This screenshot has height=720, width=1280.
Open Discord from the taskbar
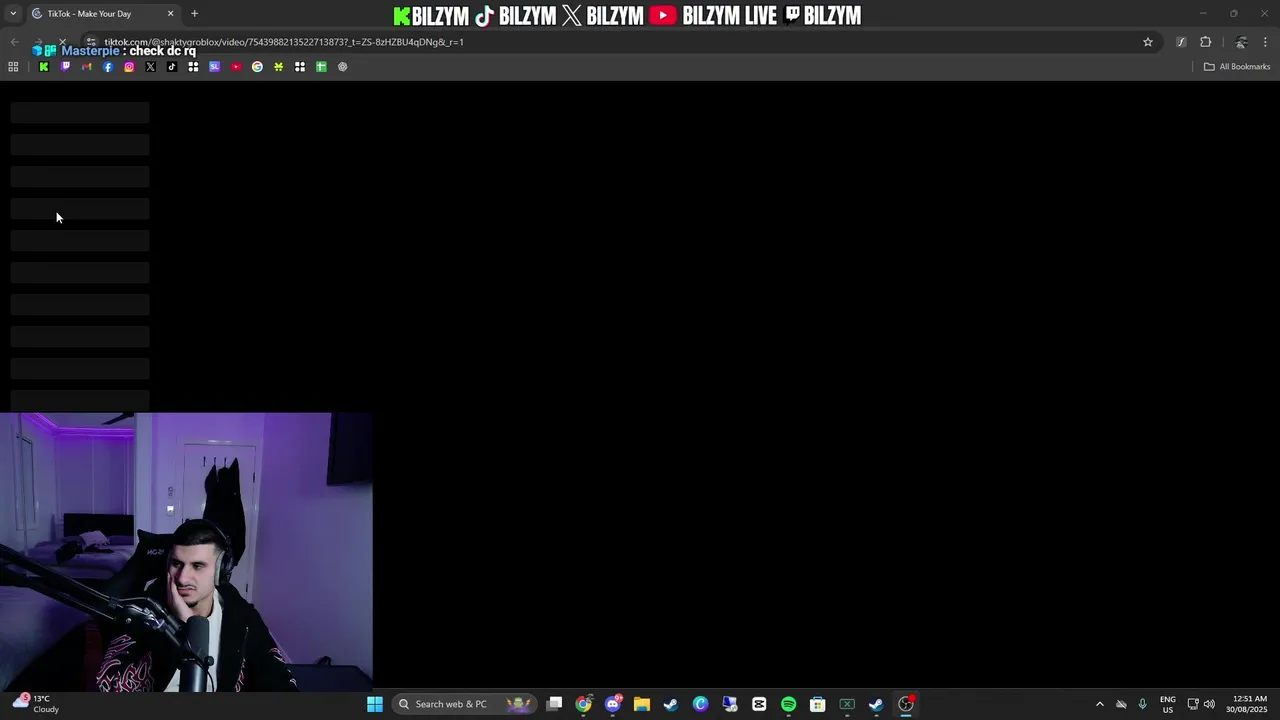coord(613,704)
